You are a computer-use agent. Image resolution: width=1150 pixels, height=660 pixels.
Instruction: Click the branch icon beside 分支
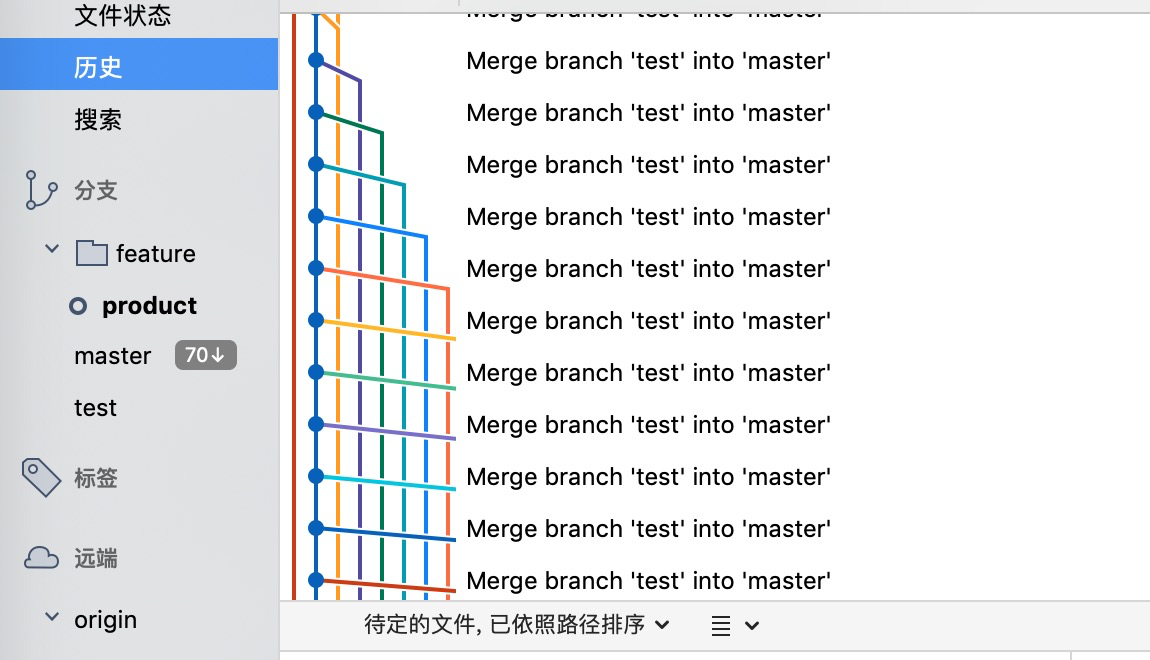tap(40, 190)
